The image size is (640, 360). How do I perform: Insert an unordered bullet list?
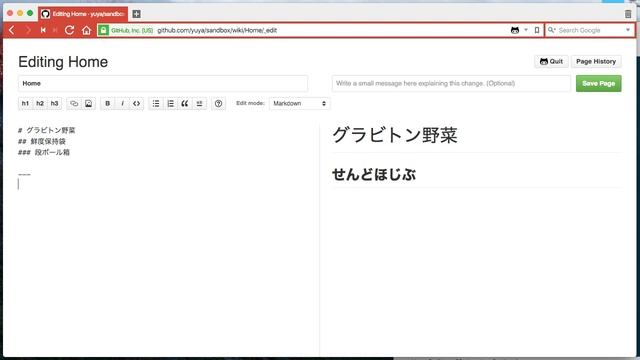(x=156, y=104)
